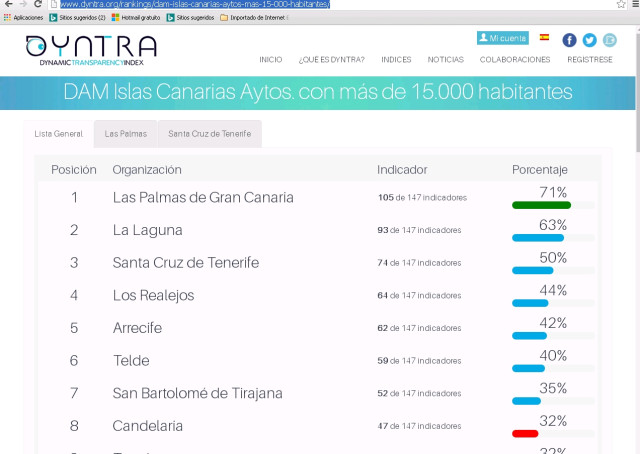Open Las Palmas de Gran Canaria entry
Screen dimensions: 640x454
click(x=203, y=198)
